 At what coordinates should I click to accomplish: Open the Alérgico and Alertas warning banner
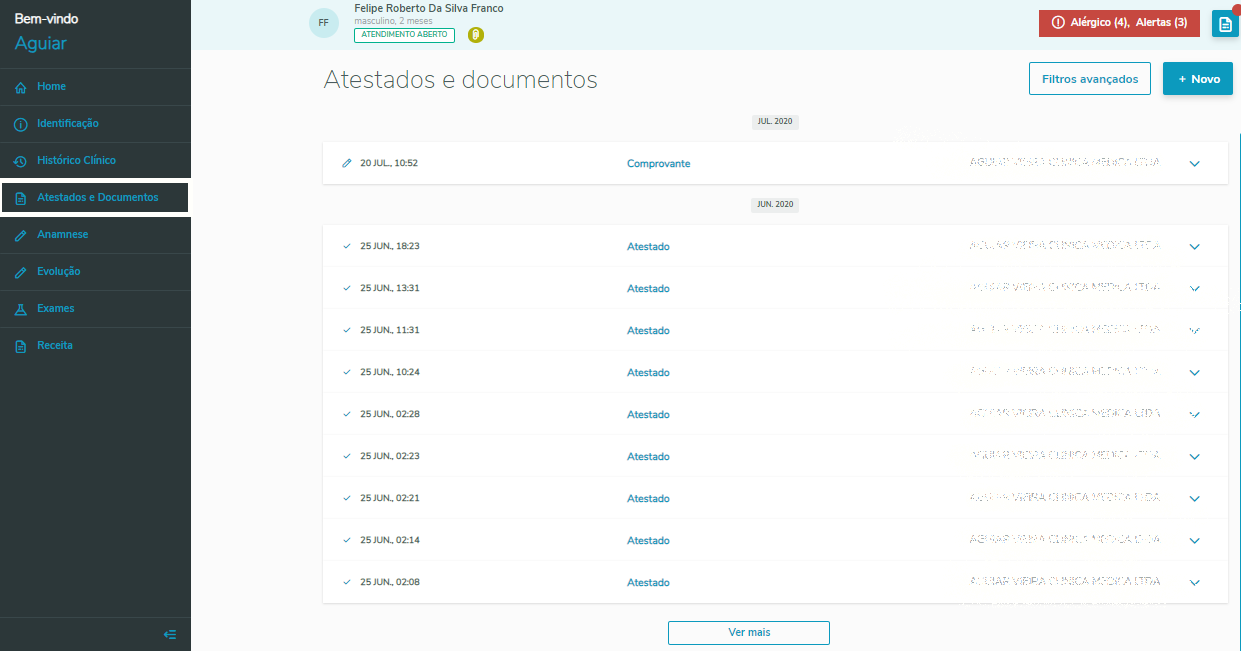click(x=1118, y=22)
